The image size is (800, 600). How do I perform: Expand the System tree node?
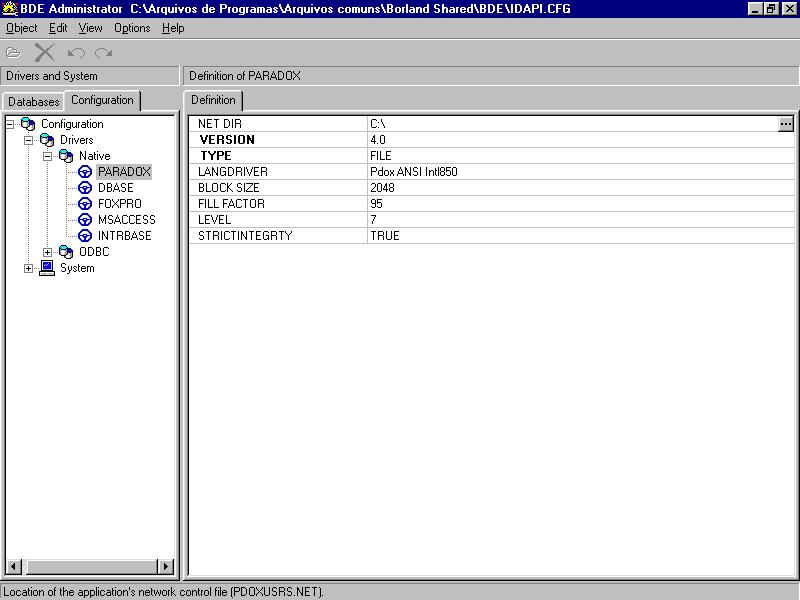(x=29, y=268)
